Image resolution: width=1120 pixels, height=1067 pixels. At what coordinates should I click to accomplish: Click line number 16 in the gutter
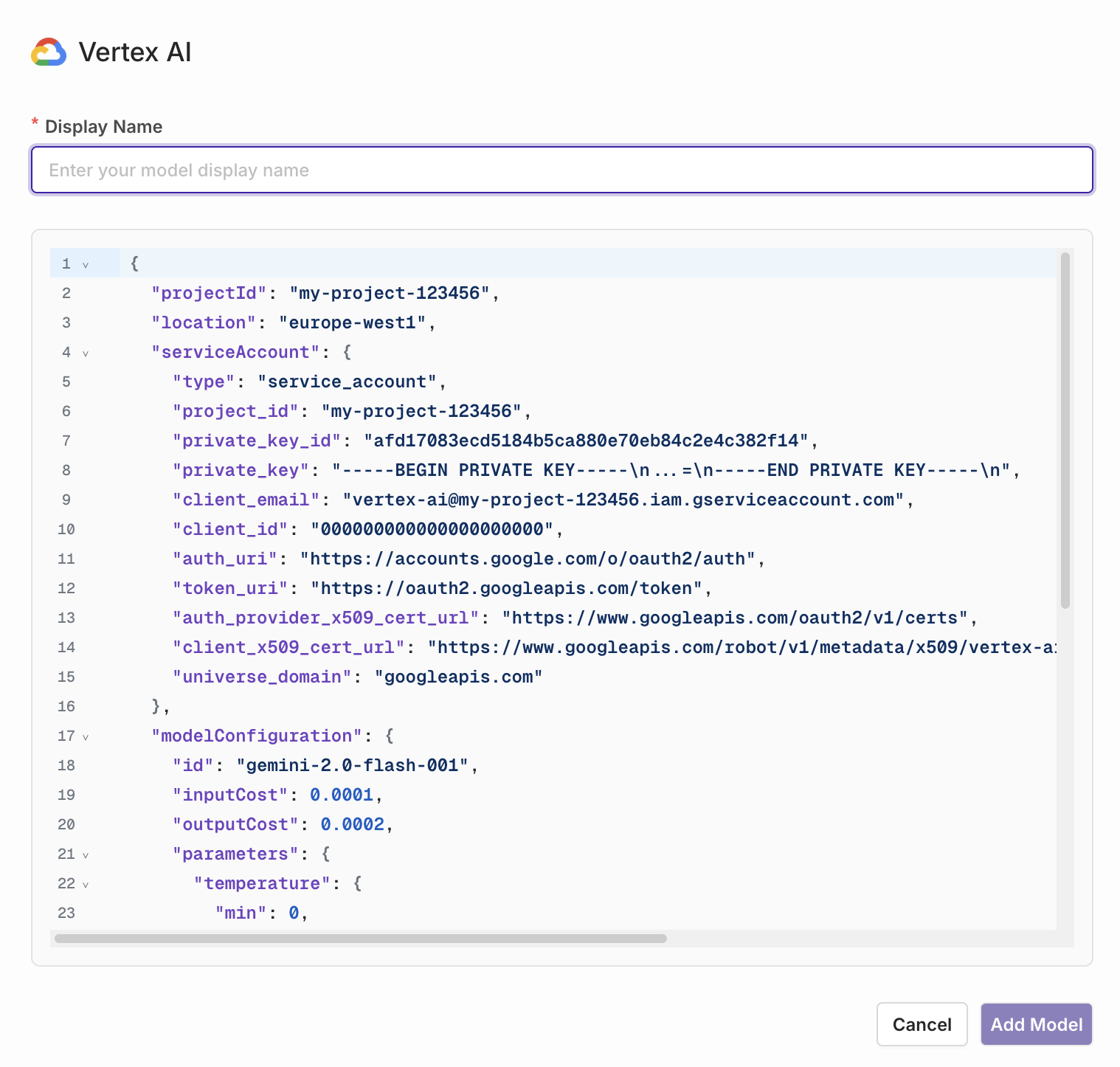point(66,706)
